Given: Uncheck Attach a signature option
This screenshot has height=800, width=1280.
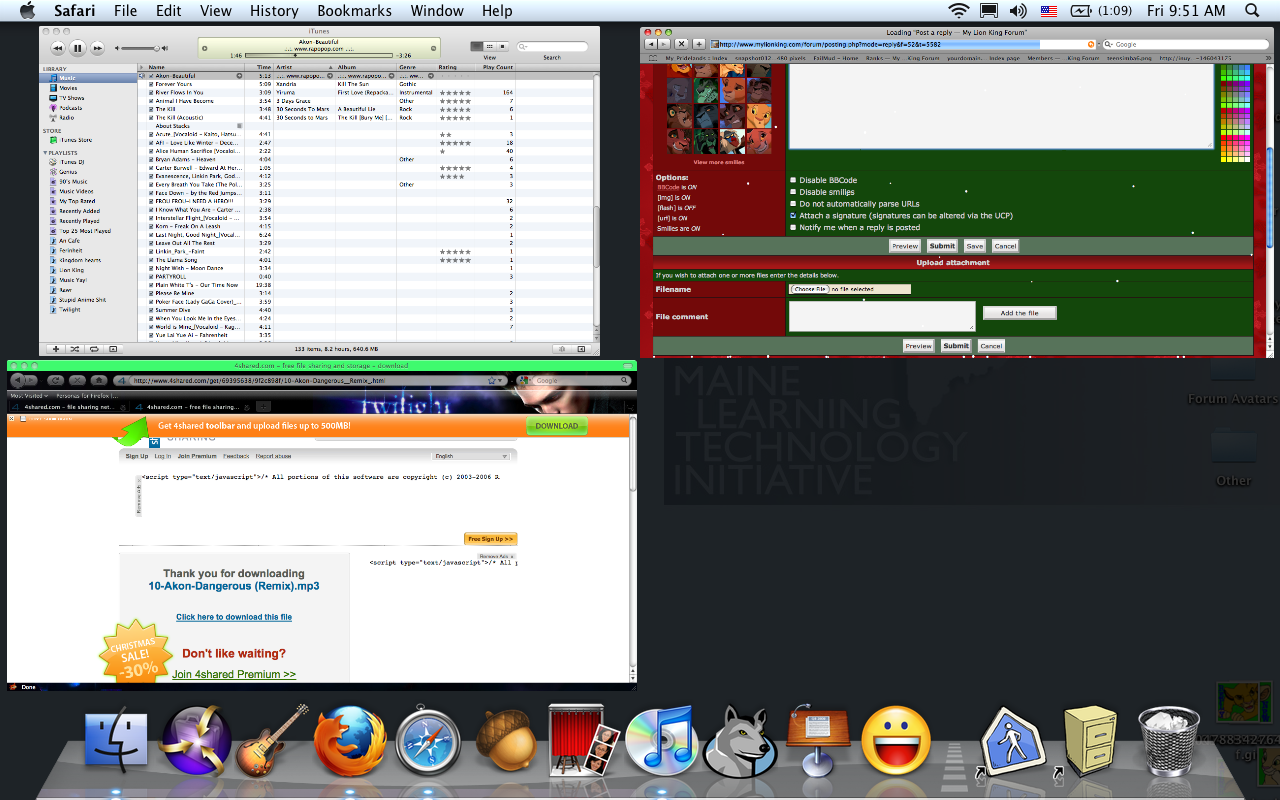Looking at the screenshot, I should point(794,215).
